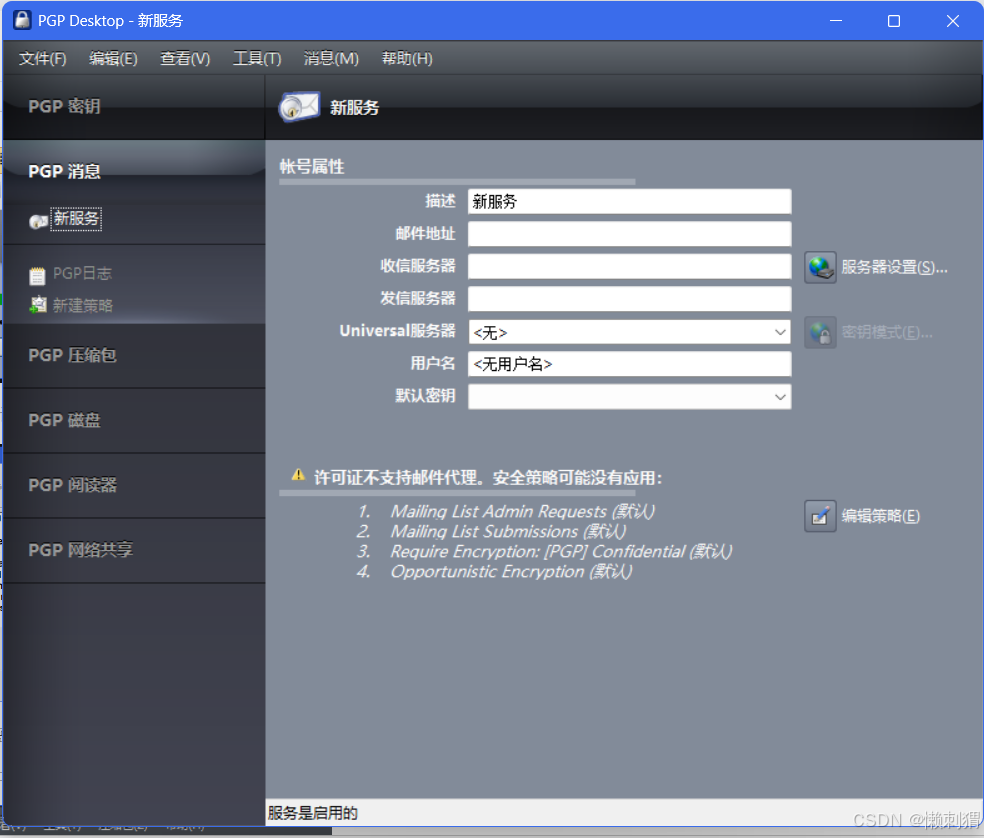The image size is (984, 838).
Task: Close the PGP Desktop window
Action: pyautogui.click(x=953, y=21)
